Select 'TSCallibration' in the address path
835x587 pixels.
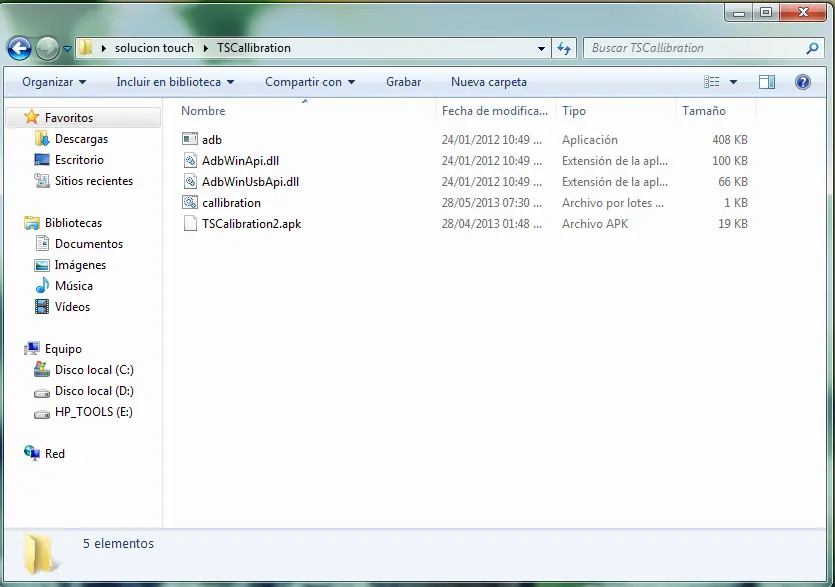point(254,48)
